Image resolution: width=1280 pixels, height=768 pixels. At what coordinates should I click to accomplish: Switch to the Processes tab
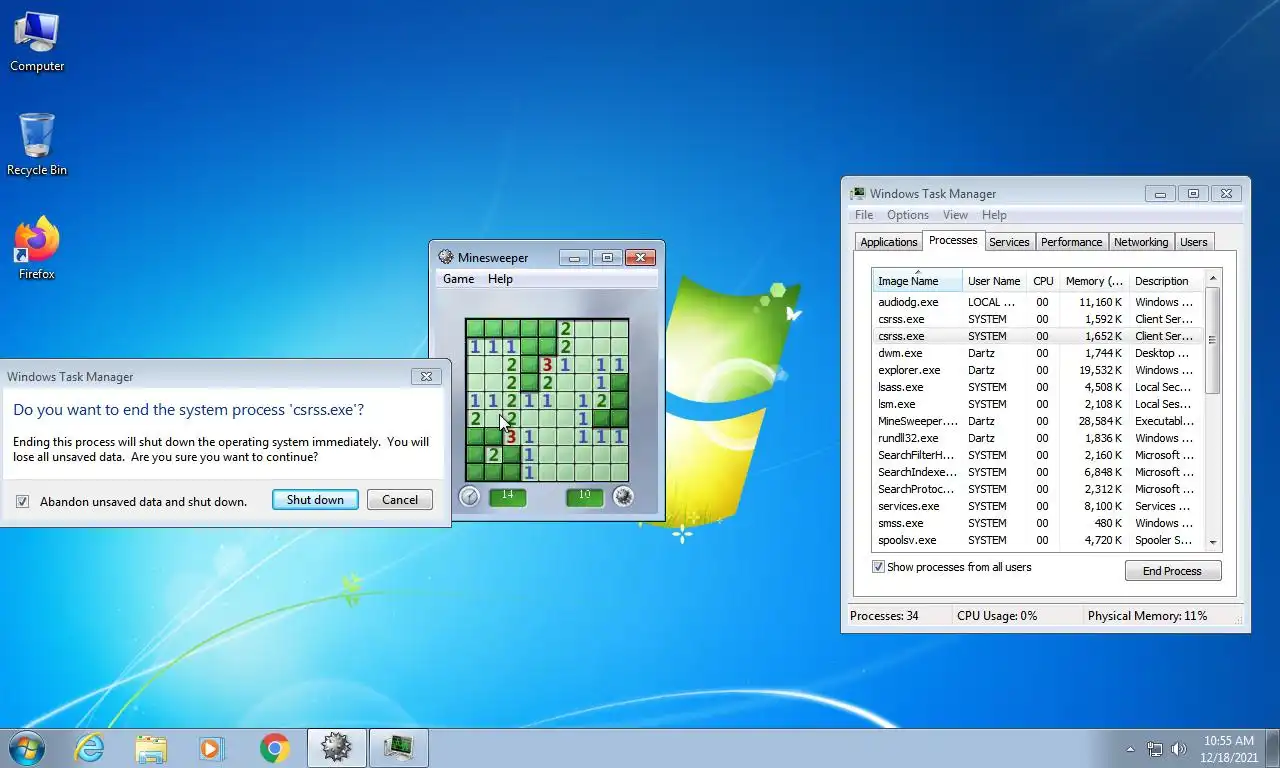pyautogui.click(x=953, y=240)
